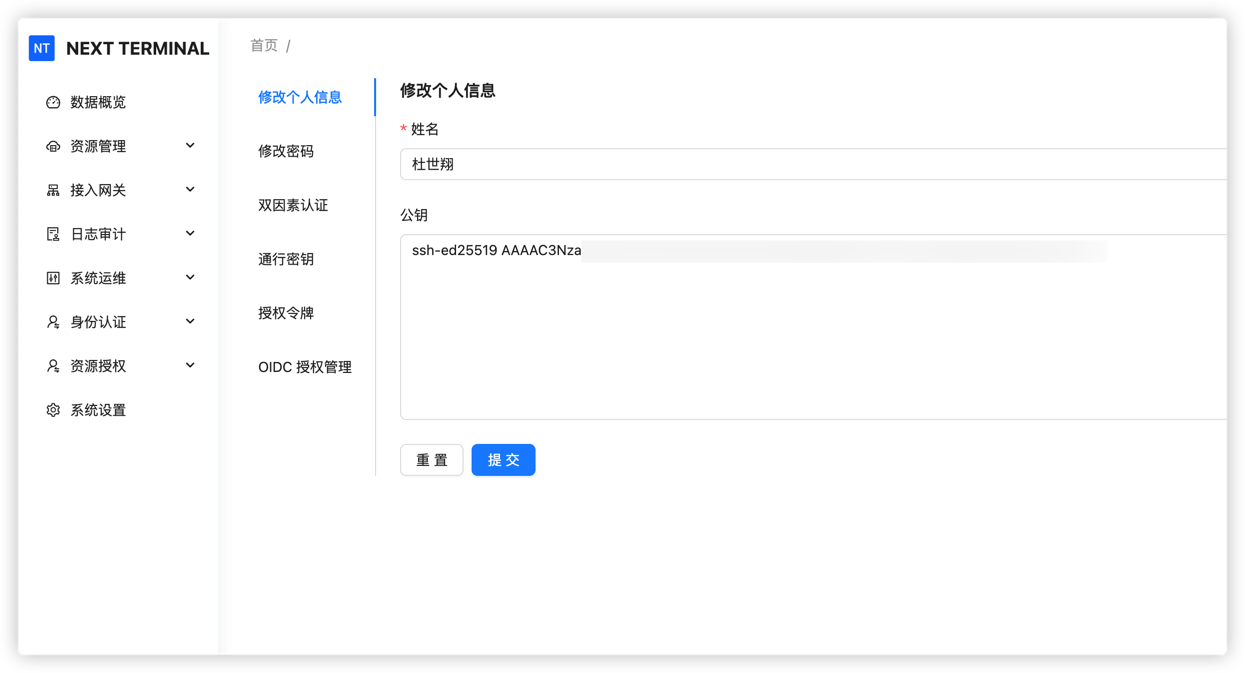Select the 接入网关 gateway icon

pos(52,189)
